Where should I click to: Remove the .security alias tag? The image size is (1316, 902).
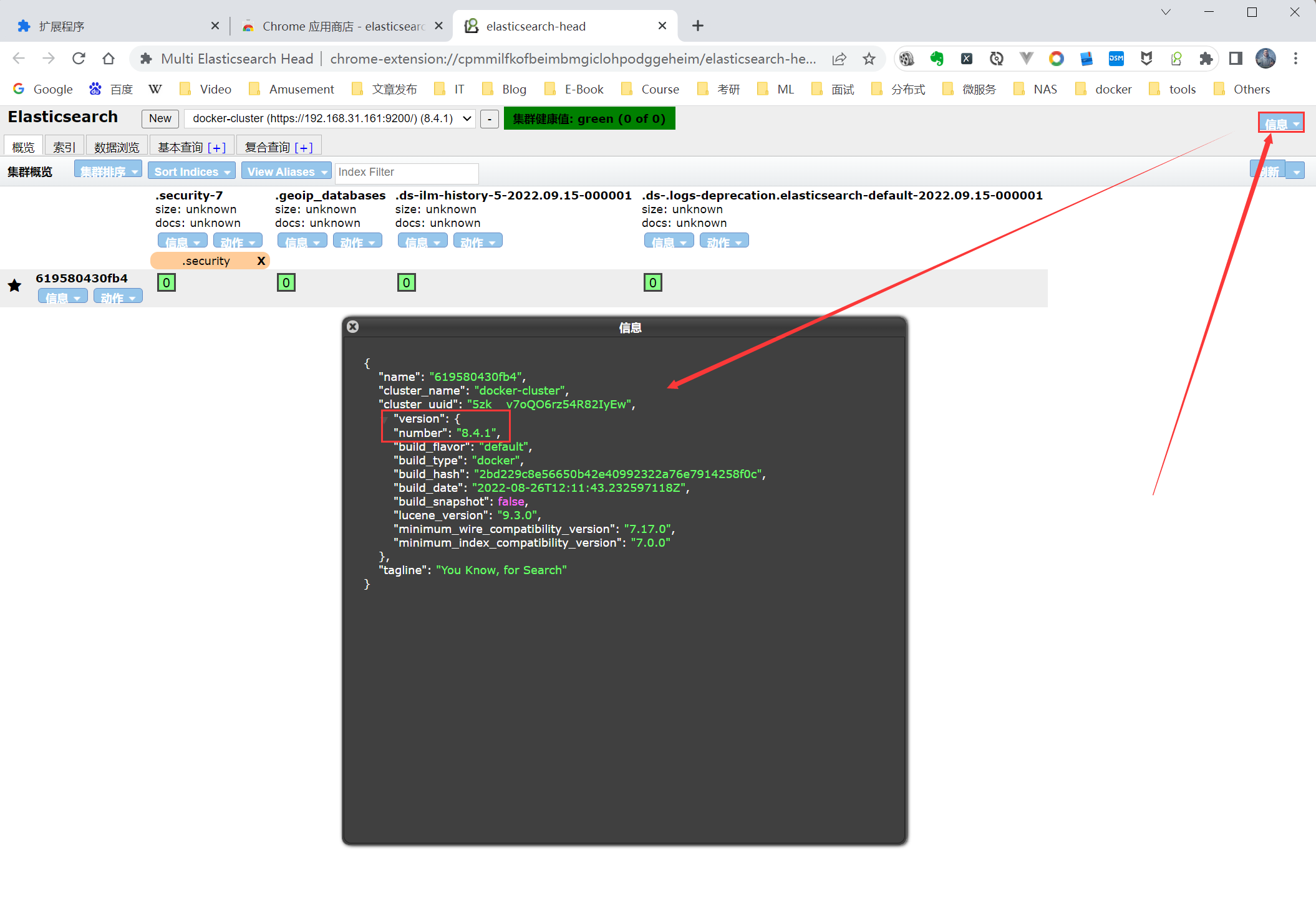tap(261, 261)
